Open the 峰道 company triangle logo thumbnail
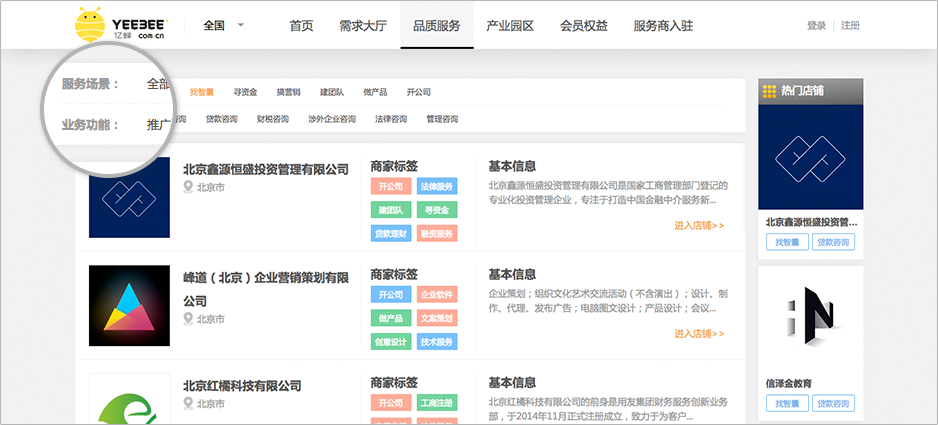This screenshot has width=938, height=425. [129, 306]
